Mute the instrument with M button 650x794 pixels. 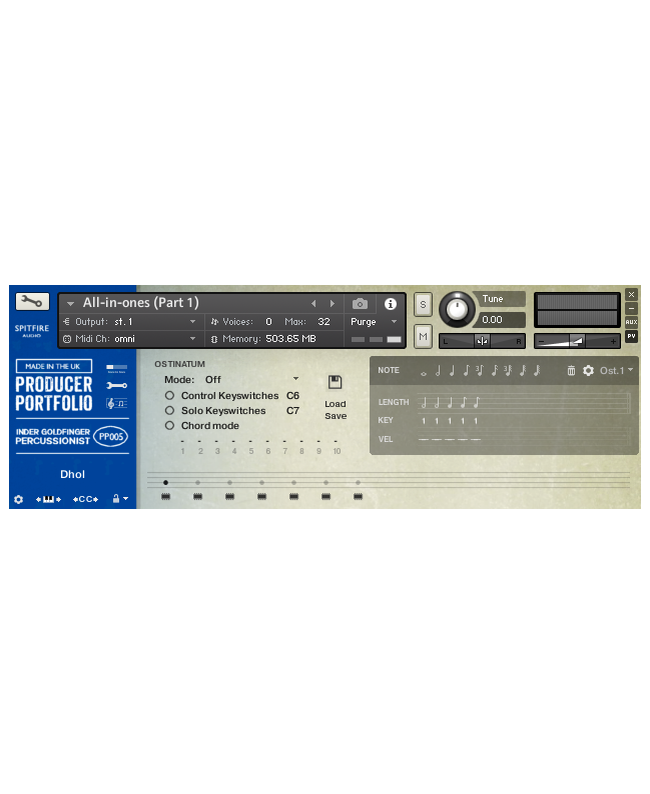point(423,337)
